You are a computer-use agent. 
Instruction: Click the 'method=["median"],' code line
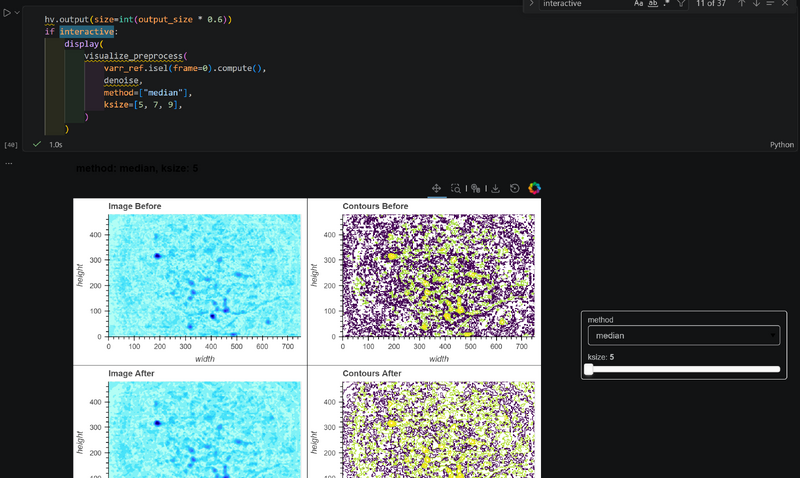tap(148, 93)
